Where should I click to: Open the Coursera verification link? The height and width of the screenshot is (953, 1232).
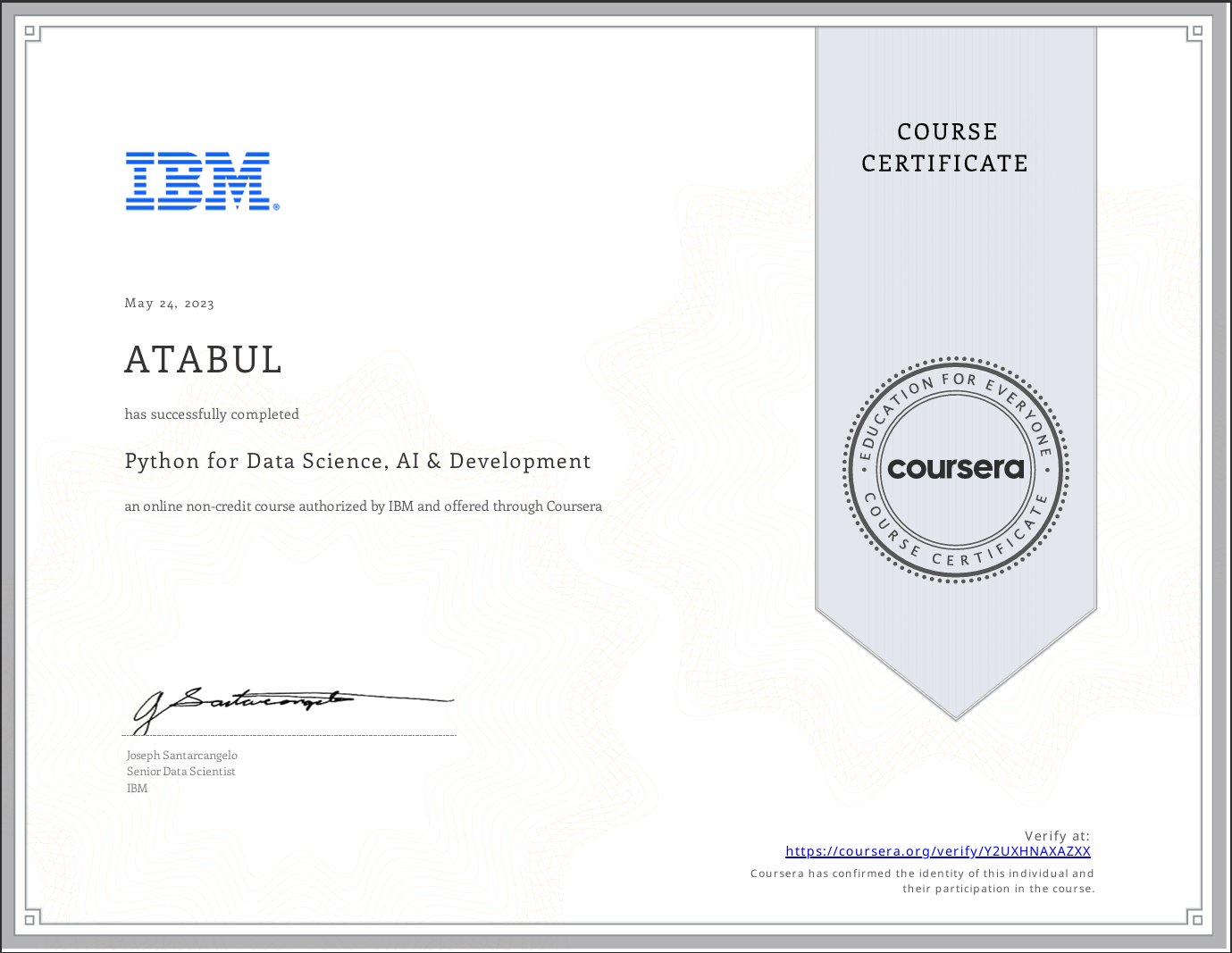tap(938, 851)
